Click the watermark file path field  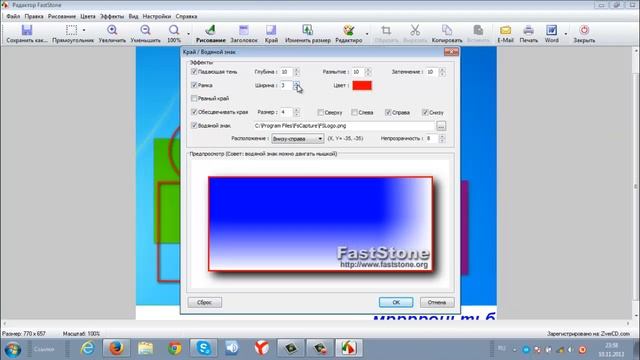(344, 126)
